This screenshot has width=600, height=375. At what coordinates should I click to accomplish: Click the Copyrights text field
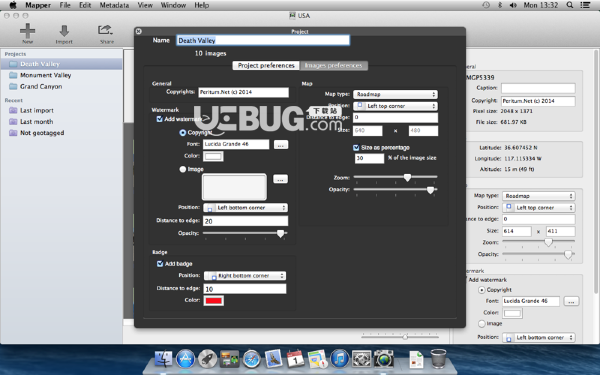tap(243, 92)
